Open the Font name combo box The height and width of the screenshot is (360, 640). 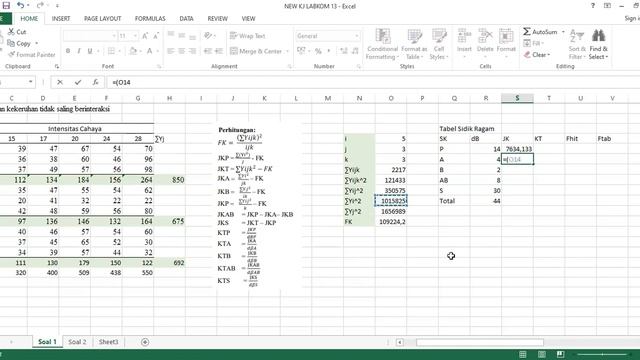[90, 36]
